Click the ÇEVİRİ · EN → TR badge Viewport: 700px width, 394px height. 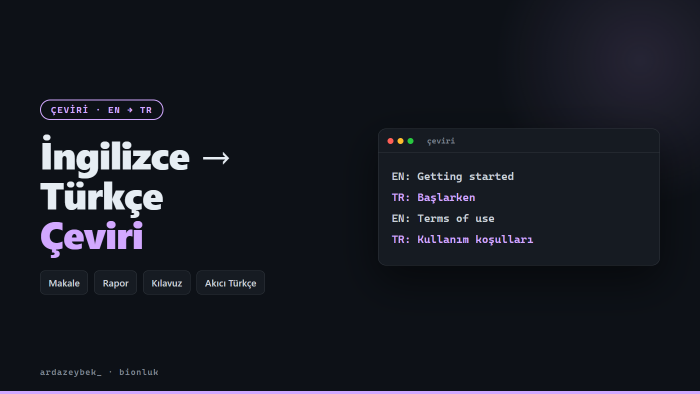102,110
